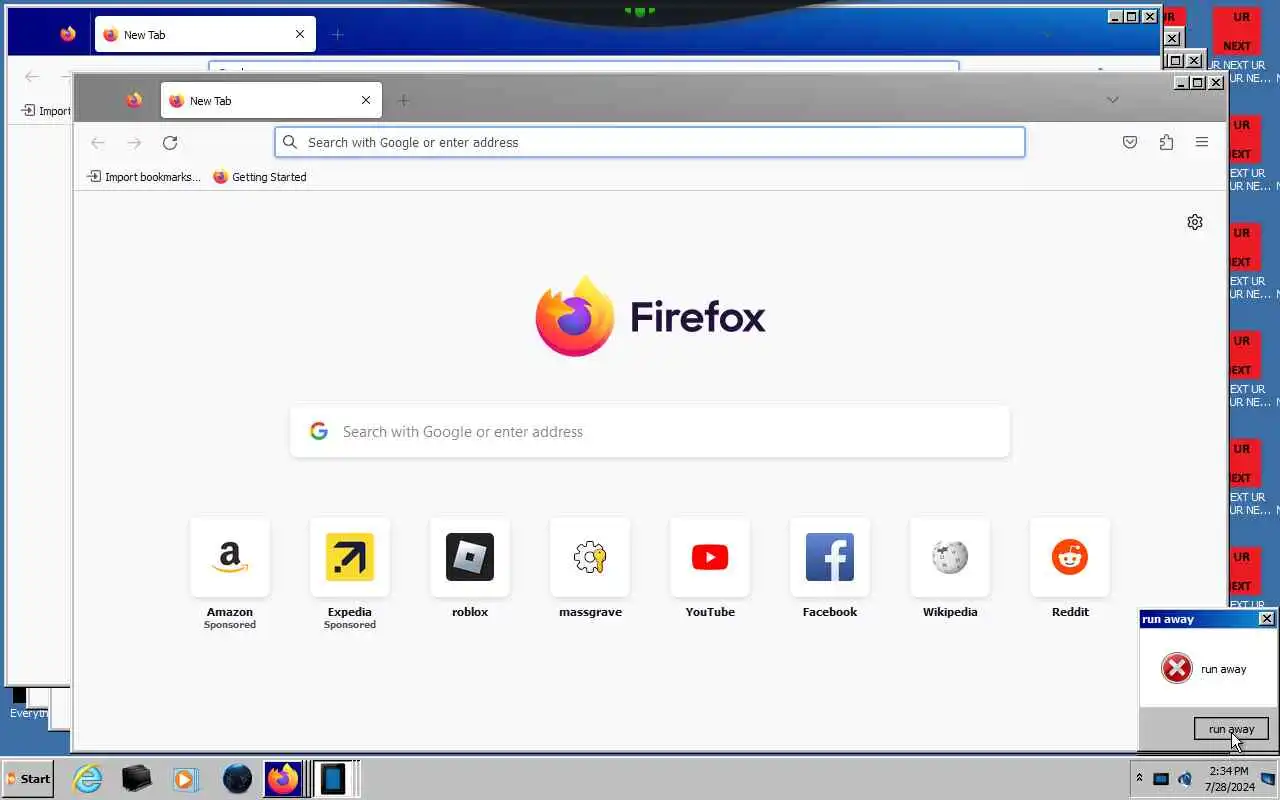Viewport: 1280px width, 800px height.
Task: Click the display icon in the system tray
Action: 1161,779
